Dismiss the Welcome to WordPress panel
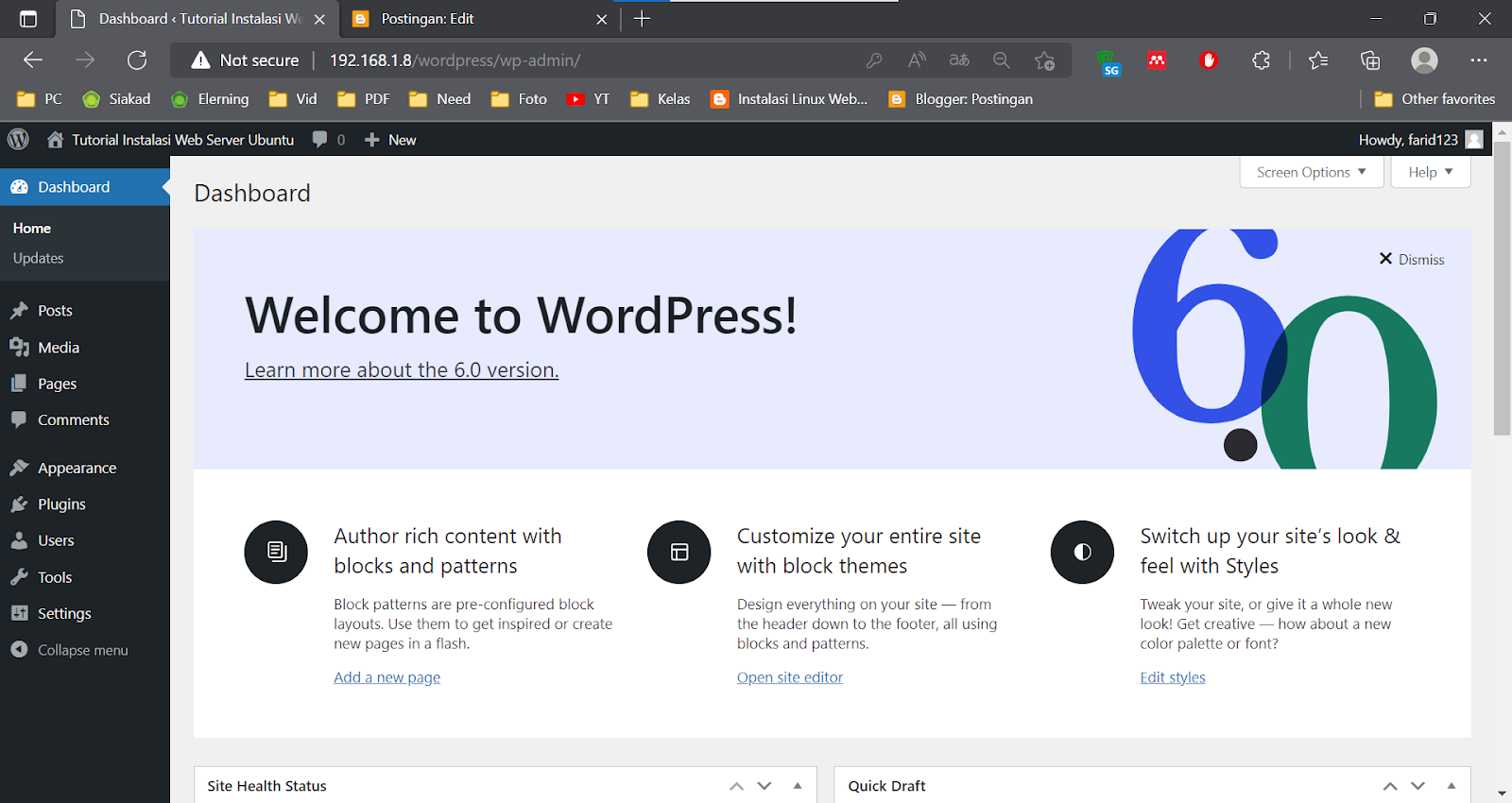1512x803 pixels. pos(1412,259)
